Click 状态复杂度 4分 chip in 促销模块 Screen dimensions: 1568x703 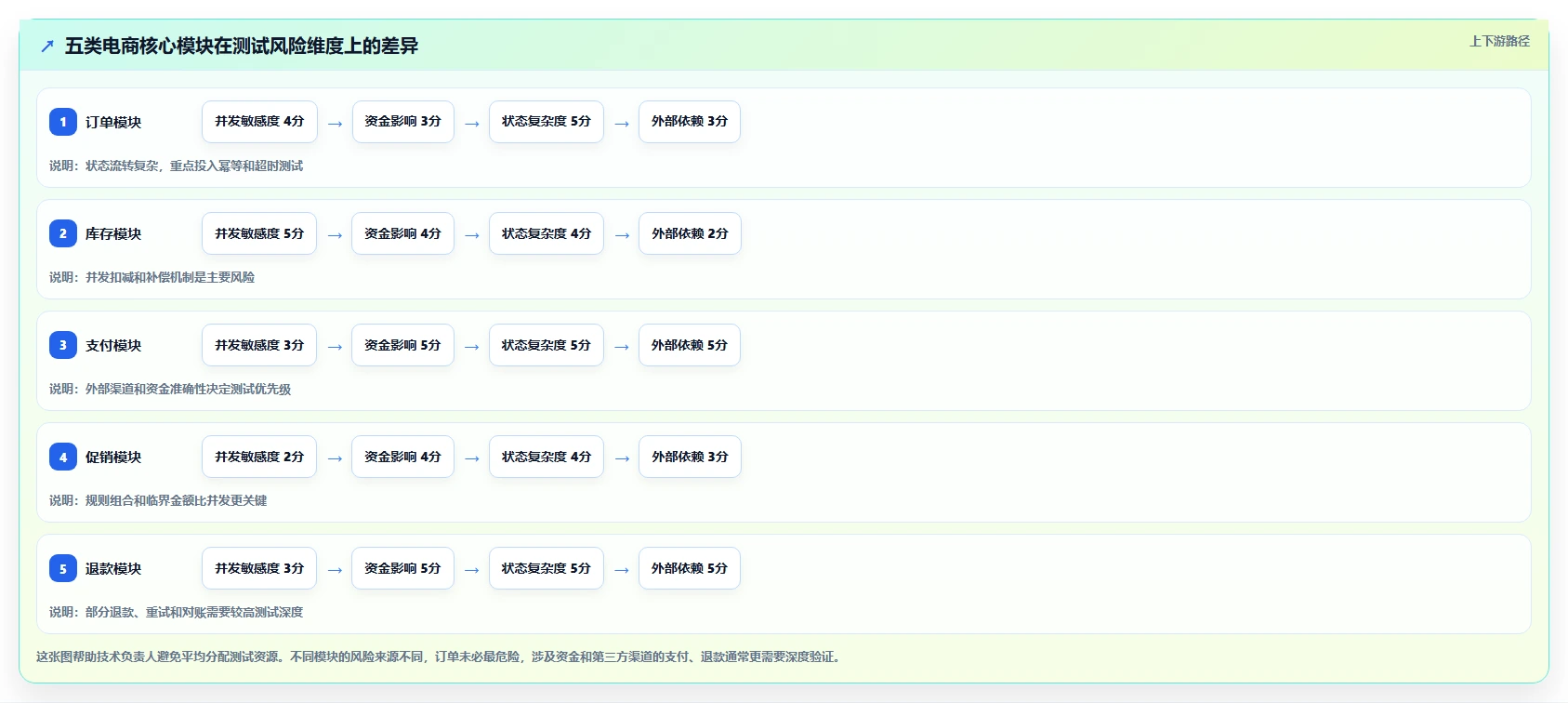(547, 457)
